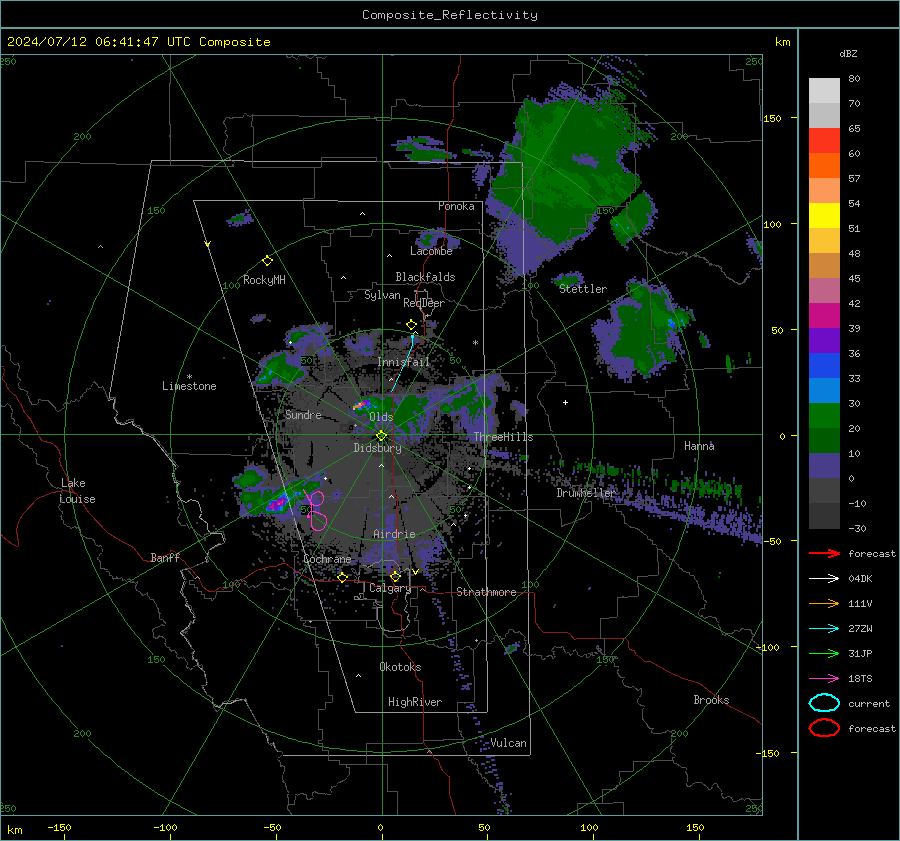
Task: Click the Okotoks label
Action: click(x=400, y=667)
